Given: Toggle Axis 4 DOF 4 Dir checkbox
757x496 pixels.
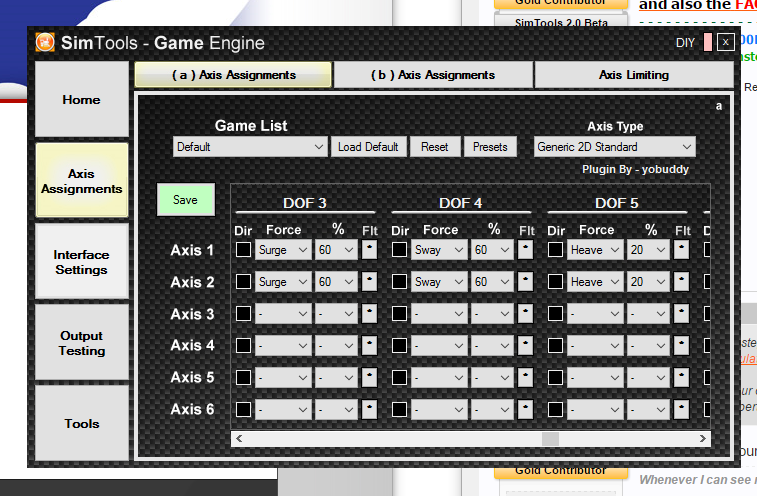Looking at the screenshot, I should [x=399, y=345].
